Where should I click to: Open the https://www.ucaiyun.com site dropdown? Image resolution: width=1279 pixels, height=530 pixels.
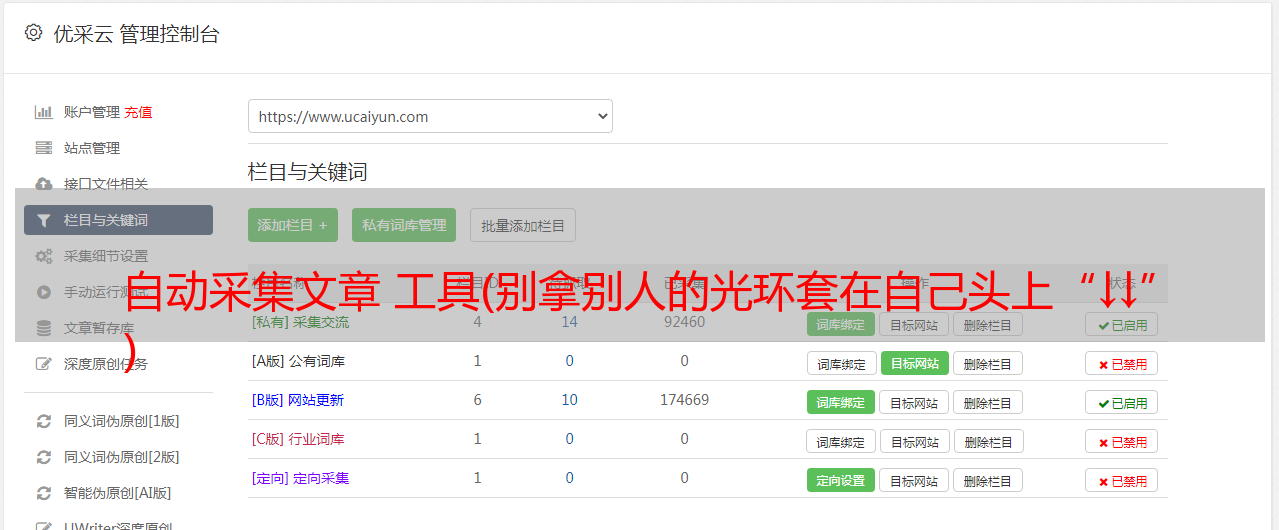click(x=430, y=116)
